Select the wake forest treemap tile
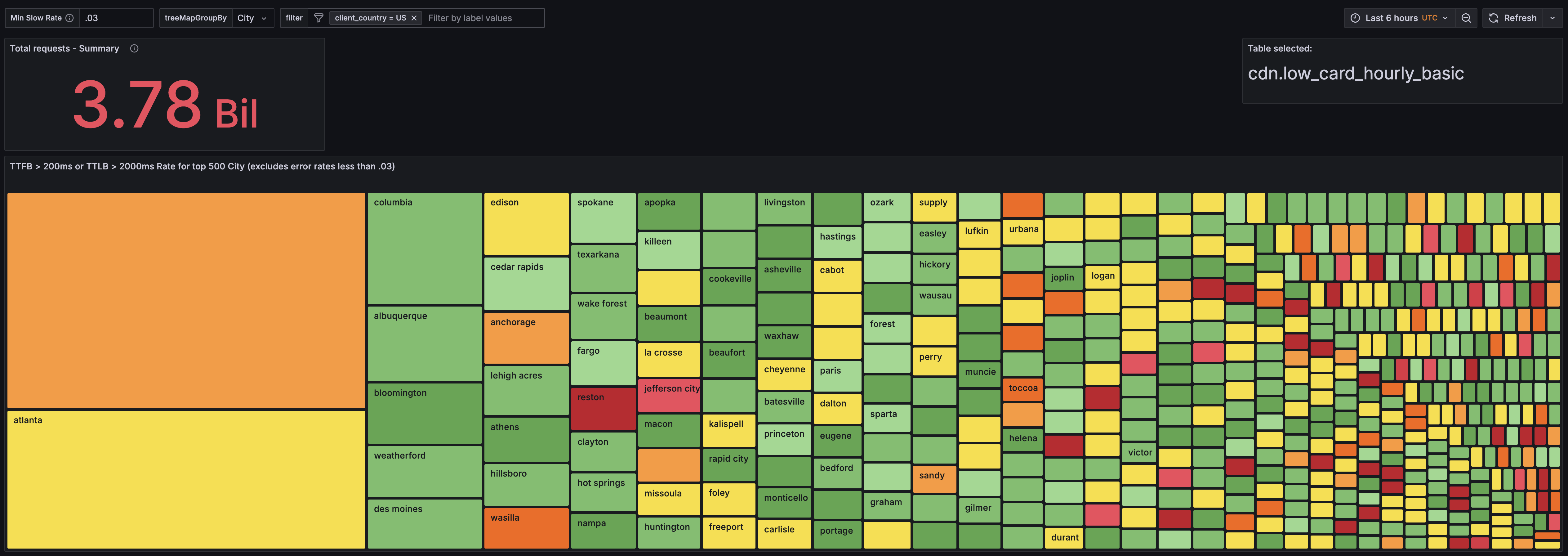This screenshot has height=556, width=1568. pyautogui.click(x=603, y=317)
